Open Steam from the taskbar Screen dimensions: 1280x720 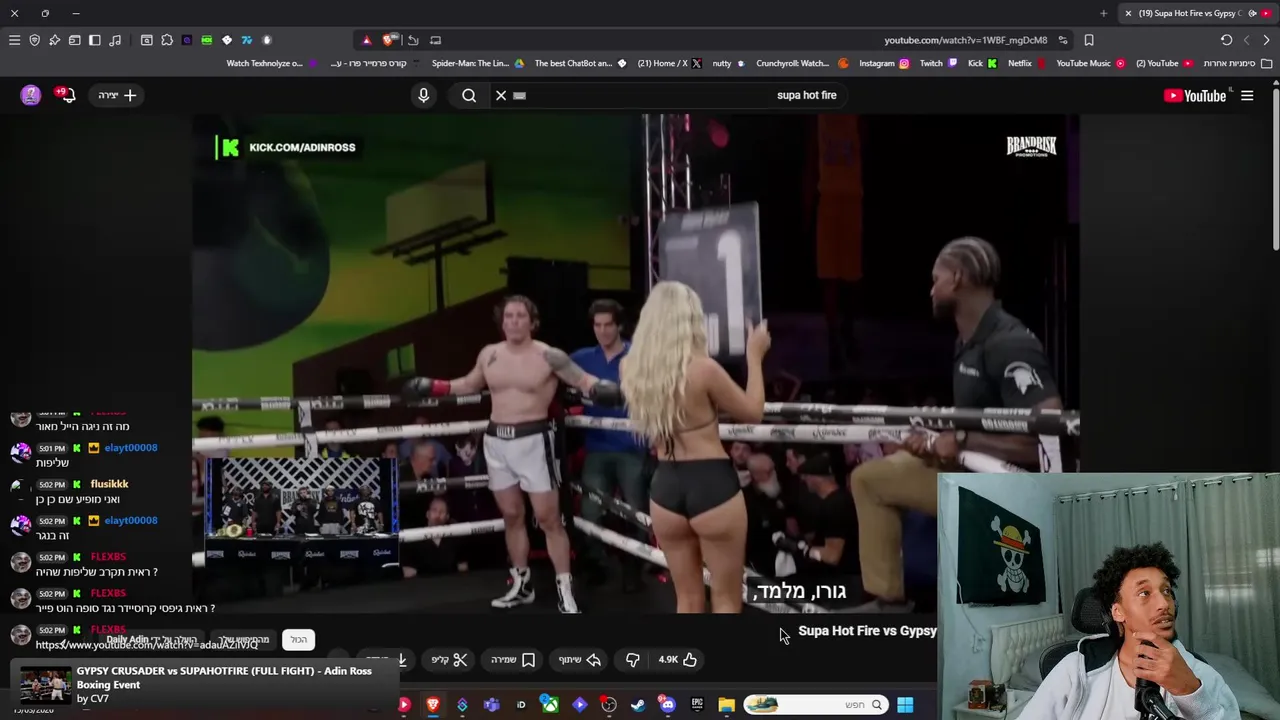coord(638,705)
